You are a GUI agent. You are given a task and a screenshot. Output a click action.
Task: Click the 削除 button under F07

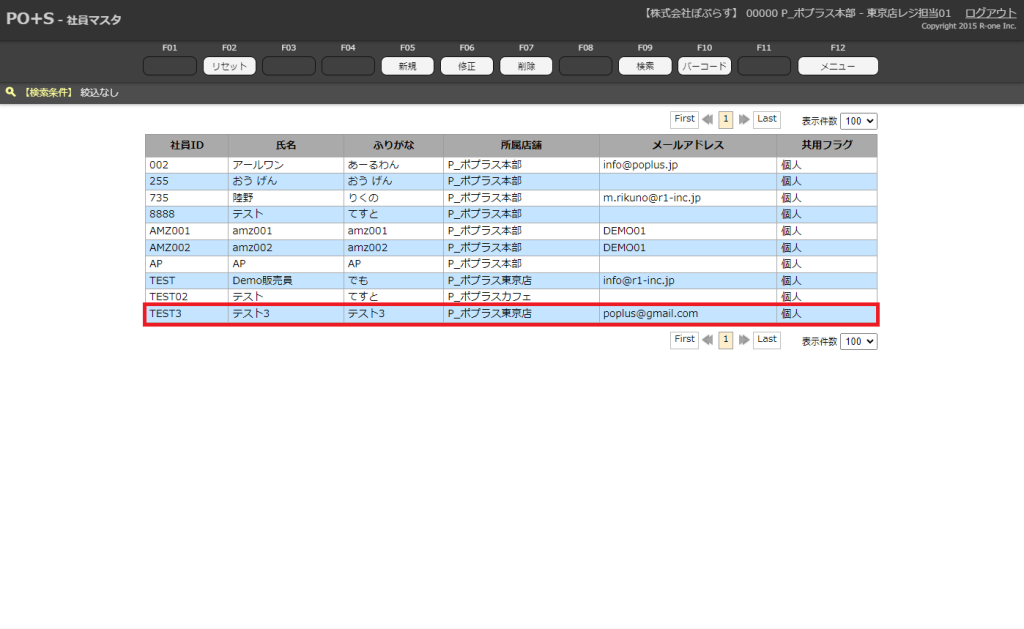526,66
